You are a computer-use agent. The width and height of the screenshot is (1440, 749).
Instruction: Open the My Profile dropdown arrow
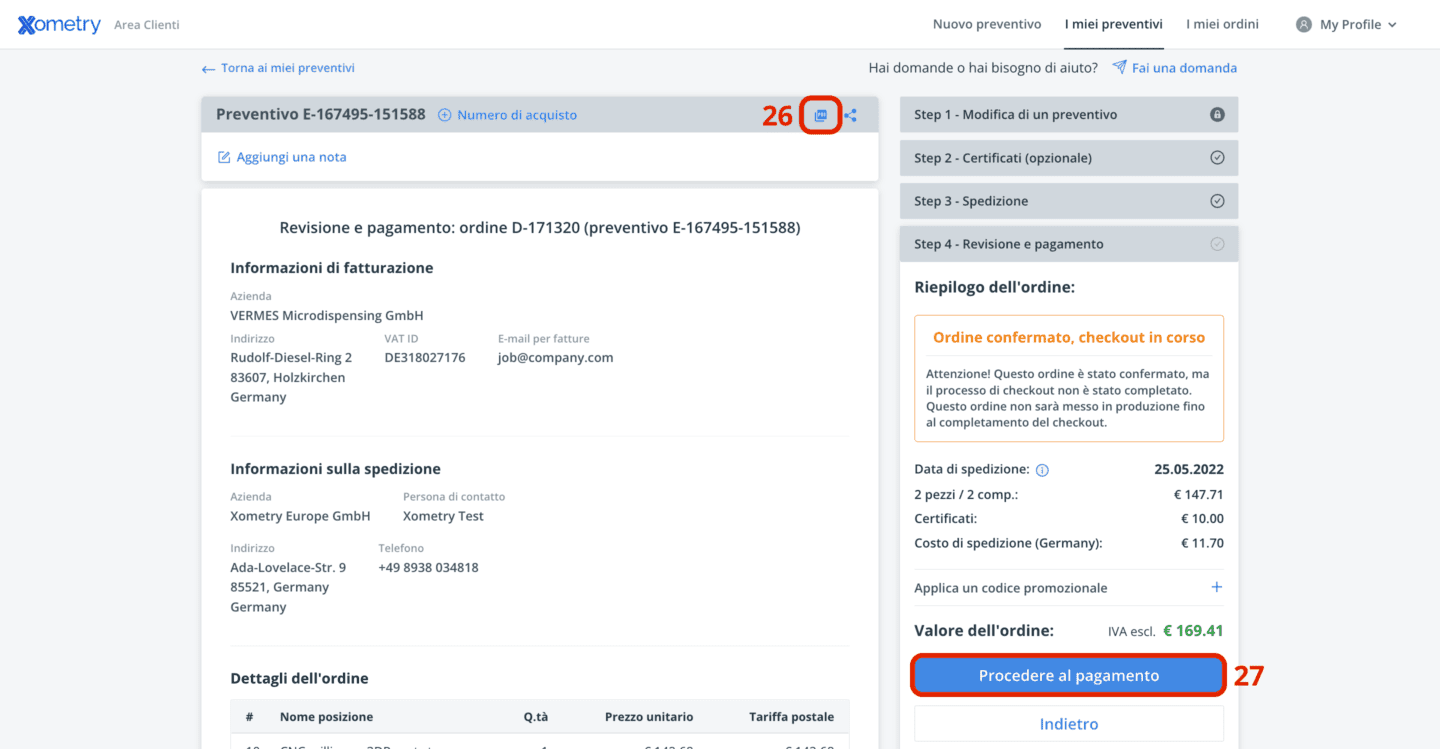[1393, 25]
